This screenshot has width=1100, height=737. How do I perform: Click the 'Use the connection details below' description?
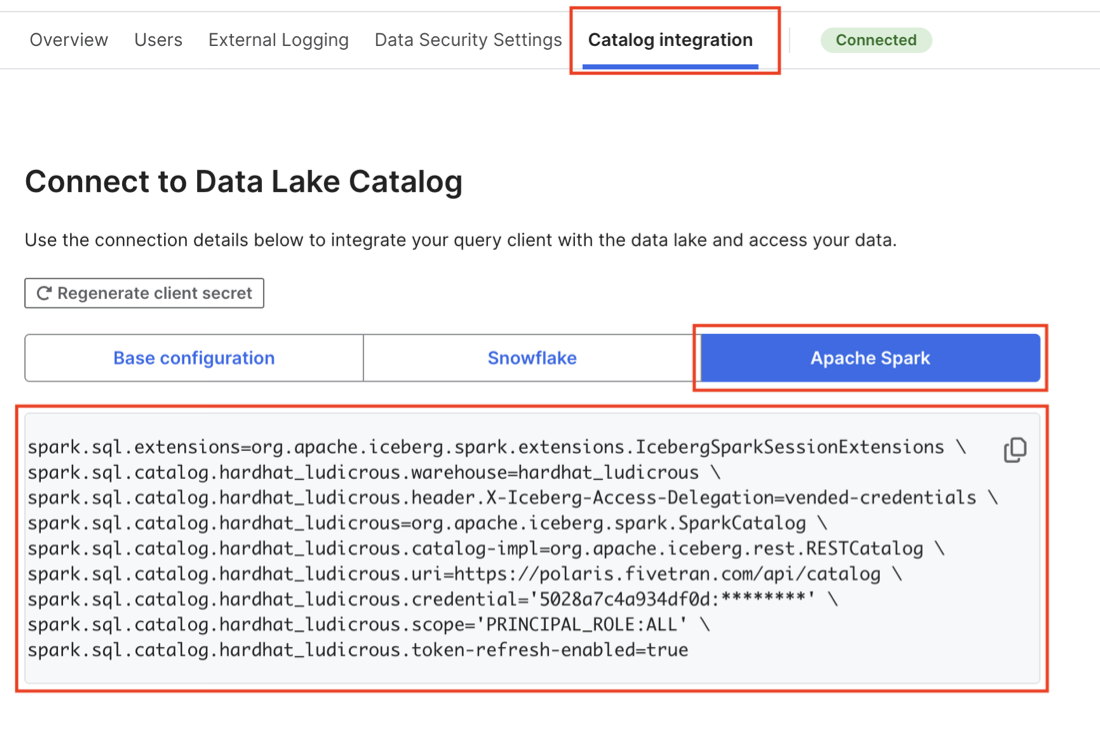[x=460, y=241]
